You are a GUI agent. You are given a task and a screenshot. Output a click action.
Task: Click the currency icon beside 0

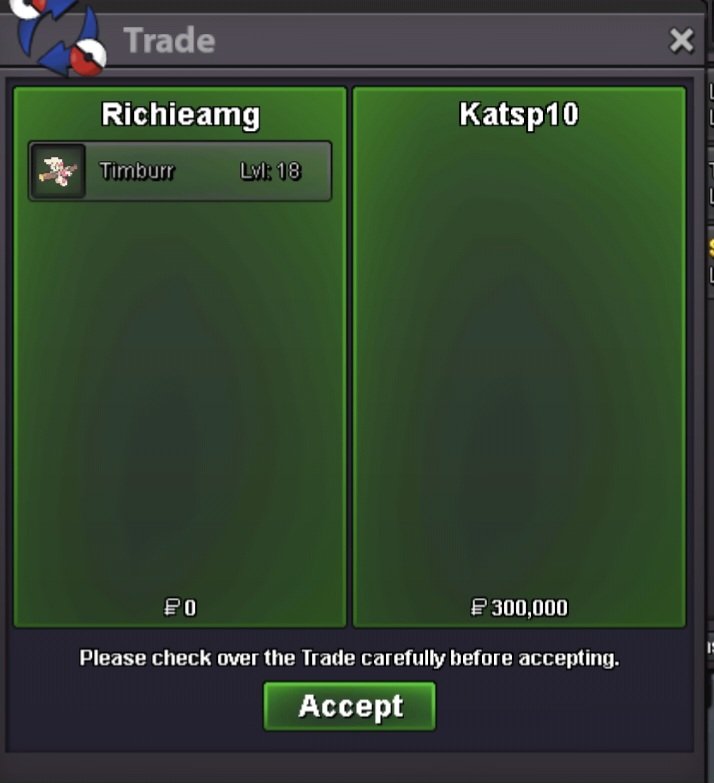pyautogui.click(x=172, y=608)
